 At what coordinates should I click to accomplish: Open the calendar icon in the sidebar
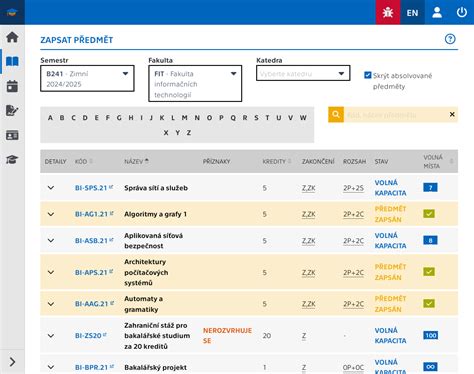coord(12,86)
